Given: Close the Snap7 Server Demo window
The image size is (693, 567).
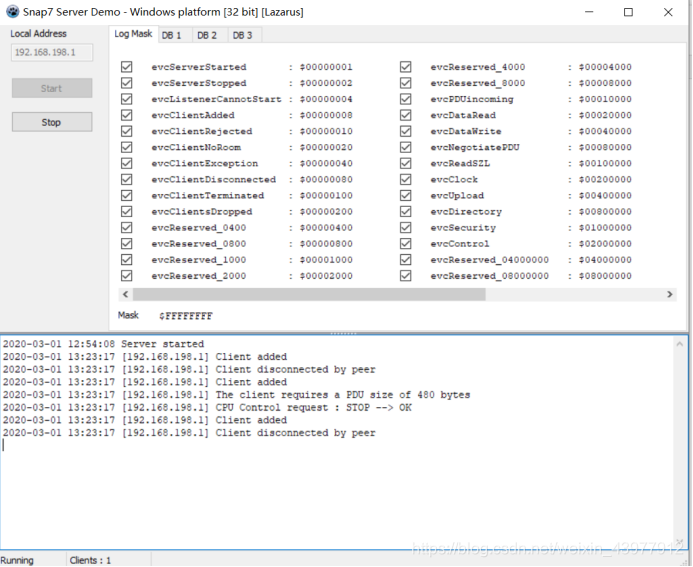Looking at the screenshot, I should [668, 12].
